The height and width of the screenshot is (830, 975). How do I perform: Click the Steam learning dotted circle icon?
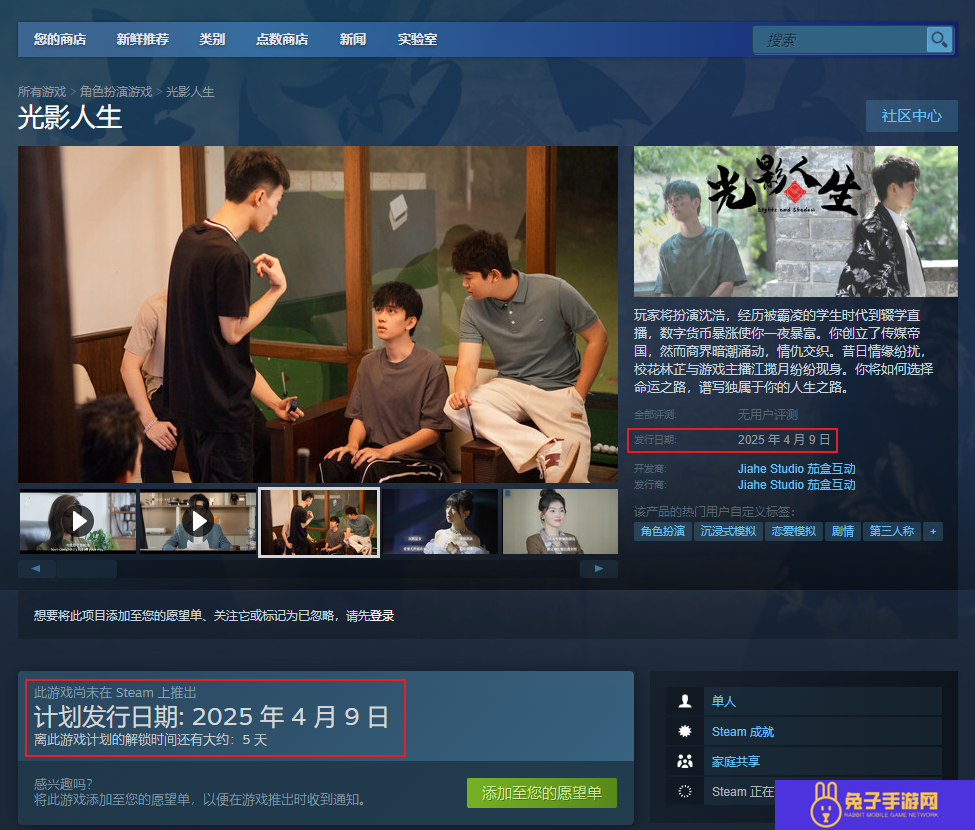685,791
